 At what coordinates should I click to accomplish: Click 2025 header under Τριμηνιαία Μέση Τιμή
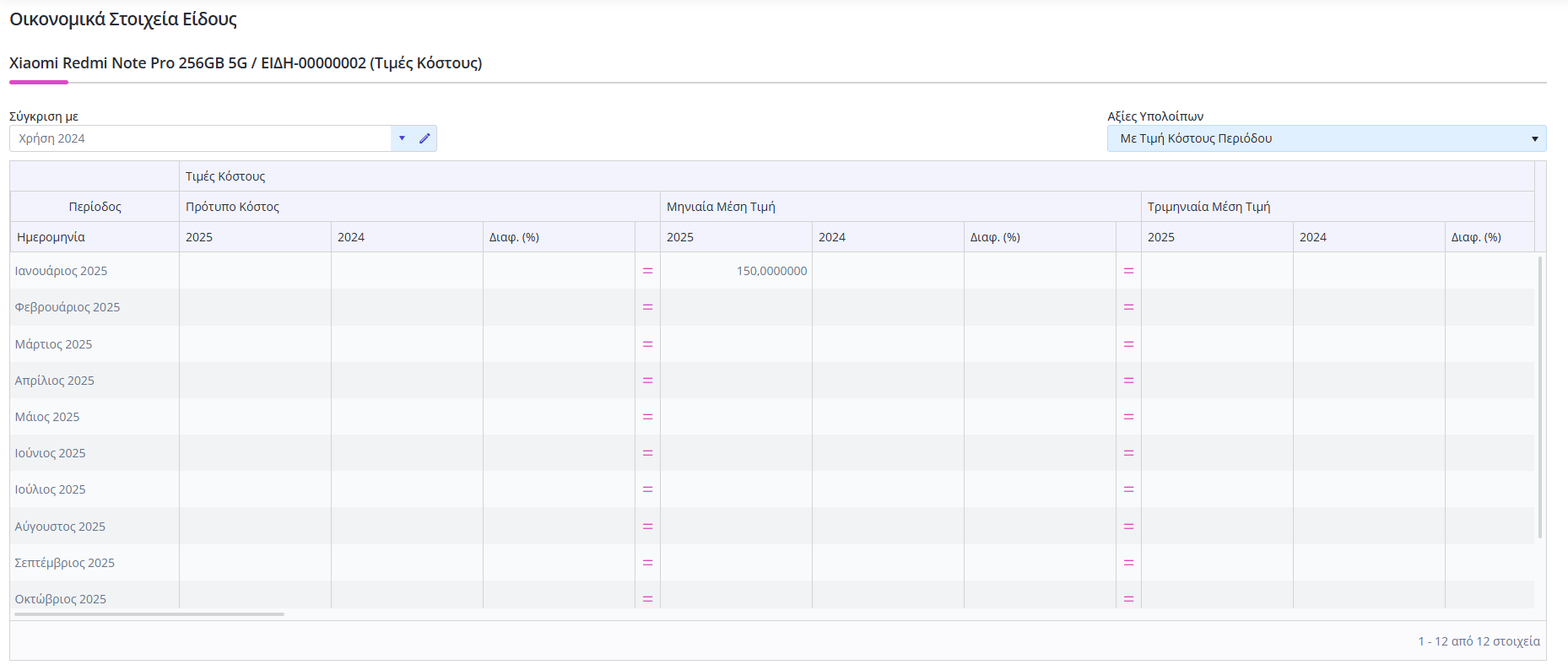(1217, 237)
